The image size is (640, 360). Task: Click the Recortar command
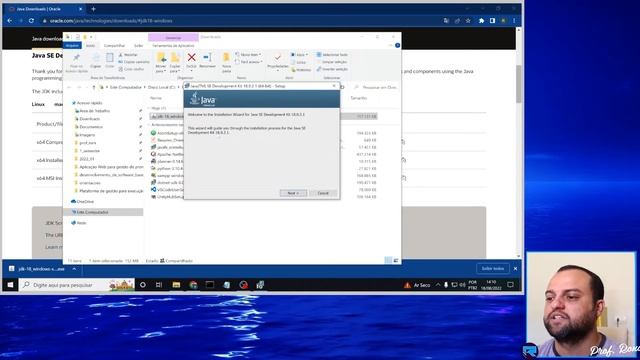[x=129, y=55]
